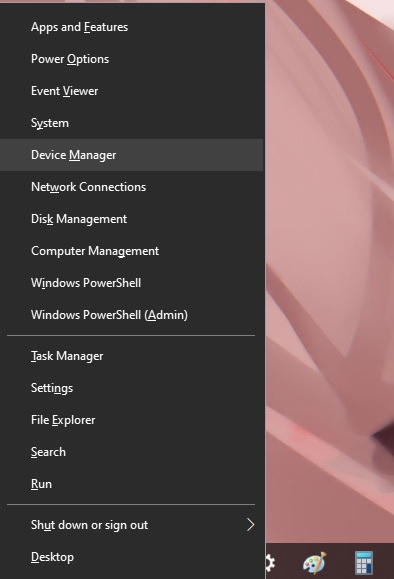Open Calculator from the taskbar
Image resolution: width=394 pixels, height=579 pixels.
click(x=364, y=563)
